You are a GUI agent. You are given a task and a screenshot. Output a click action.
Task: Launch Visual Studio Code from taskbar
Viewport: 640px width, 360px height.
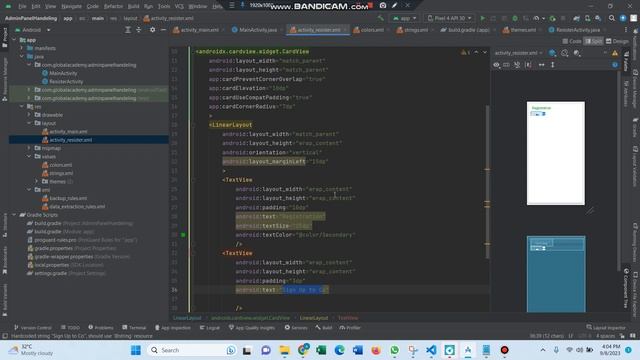coord(431,350)
